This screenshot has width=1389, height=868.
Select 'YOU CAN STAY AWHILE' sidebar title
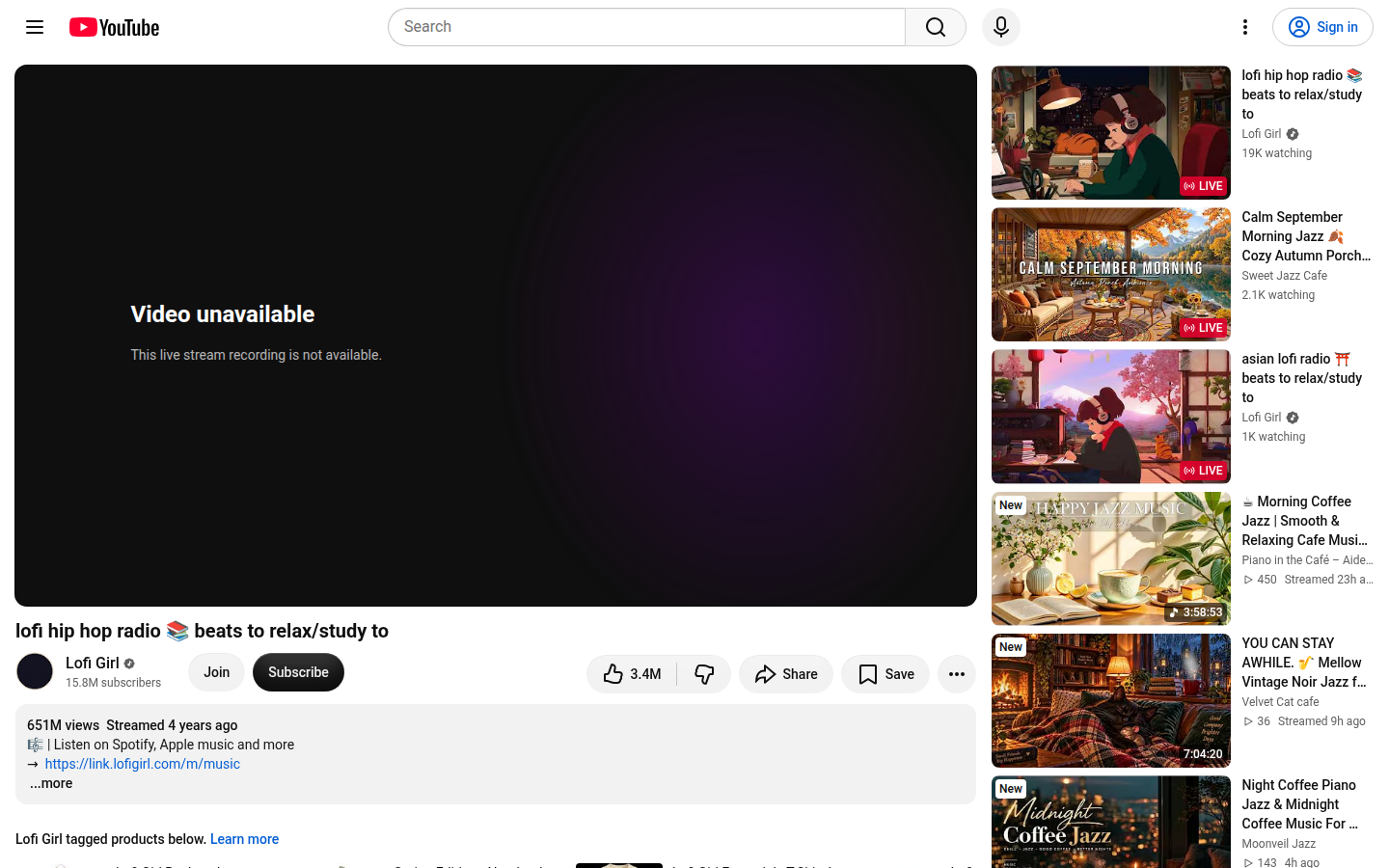(1304, 663)
